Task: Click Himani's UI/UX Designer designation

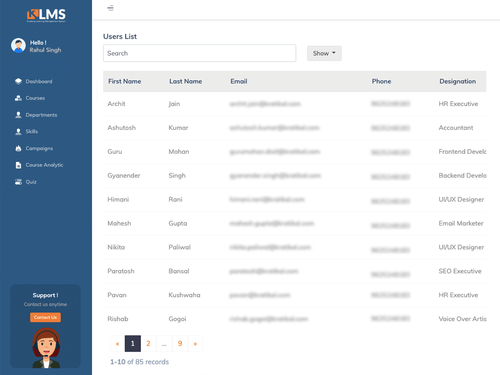Action: (x=461, y=199)
